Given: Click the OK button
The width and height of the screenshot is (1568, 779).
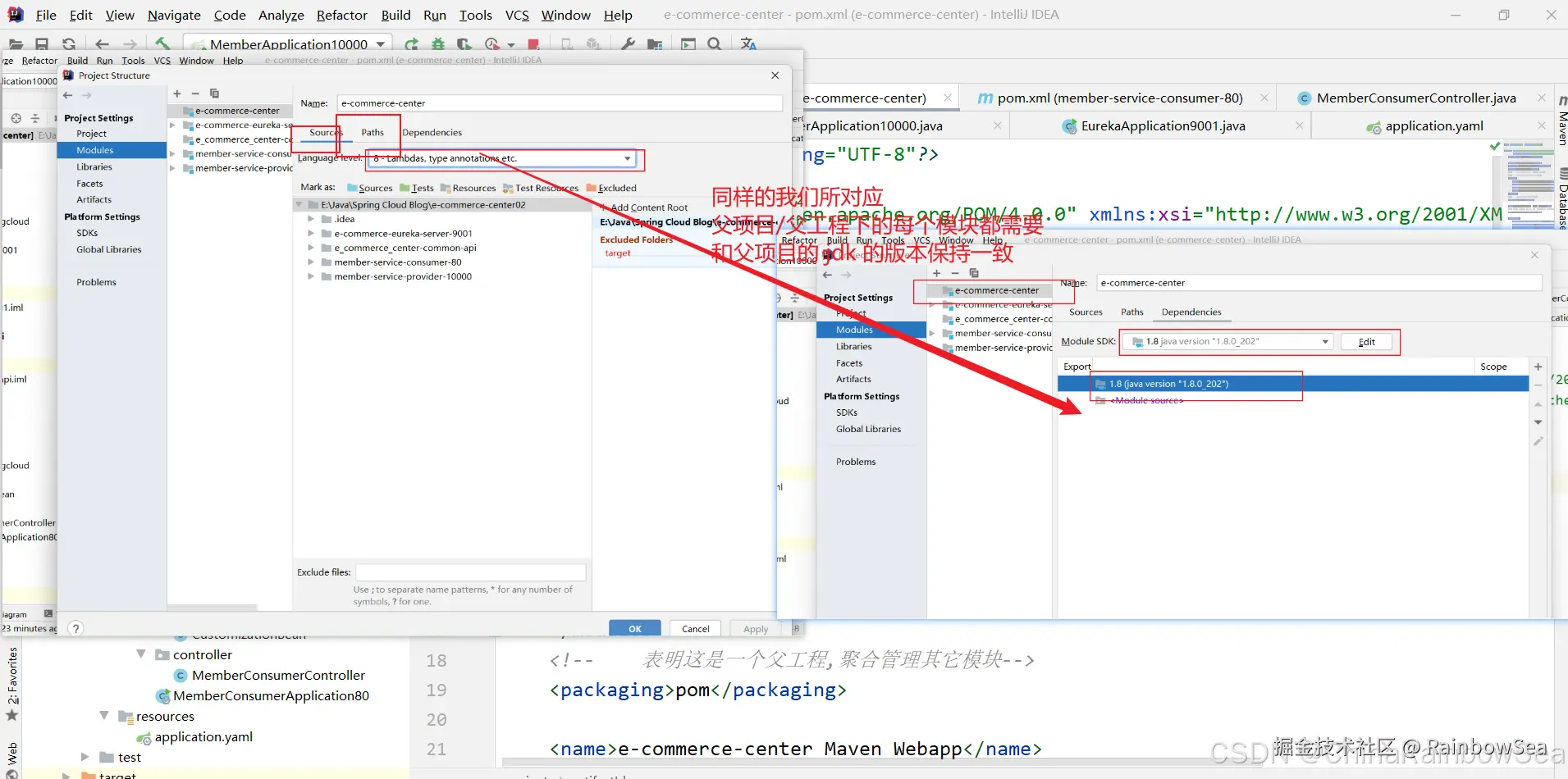Looking at the screenshot, I should coord(635,629).
